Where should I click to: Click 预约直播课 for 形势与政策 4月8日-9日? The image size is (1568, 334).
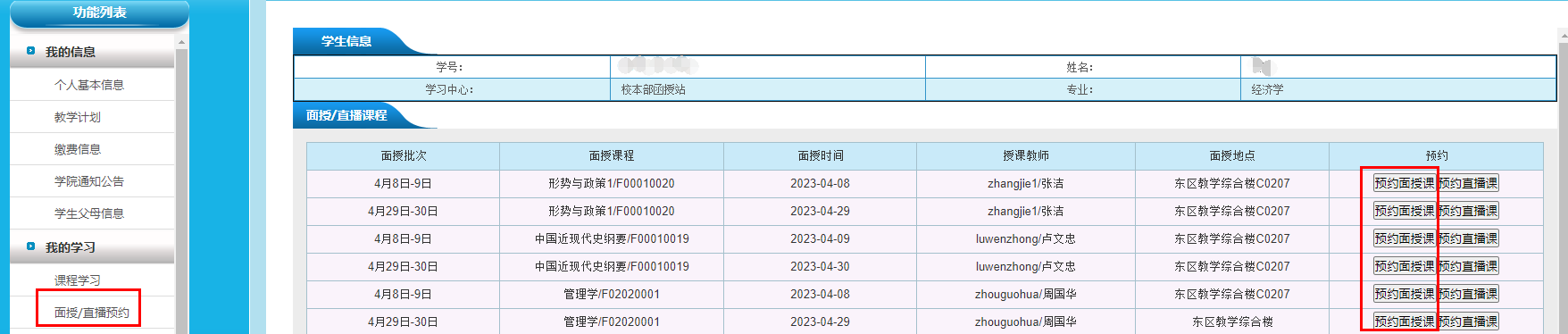coord(1468,183)
